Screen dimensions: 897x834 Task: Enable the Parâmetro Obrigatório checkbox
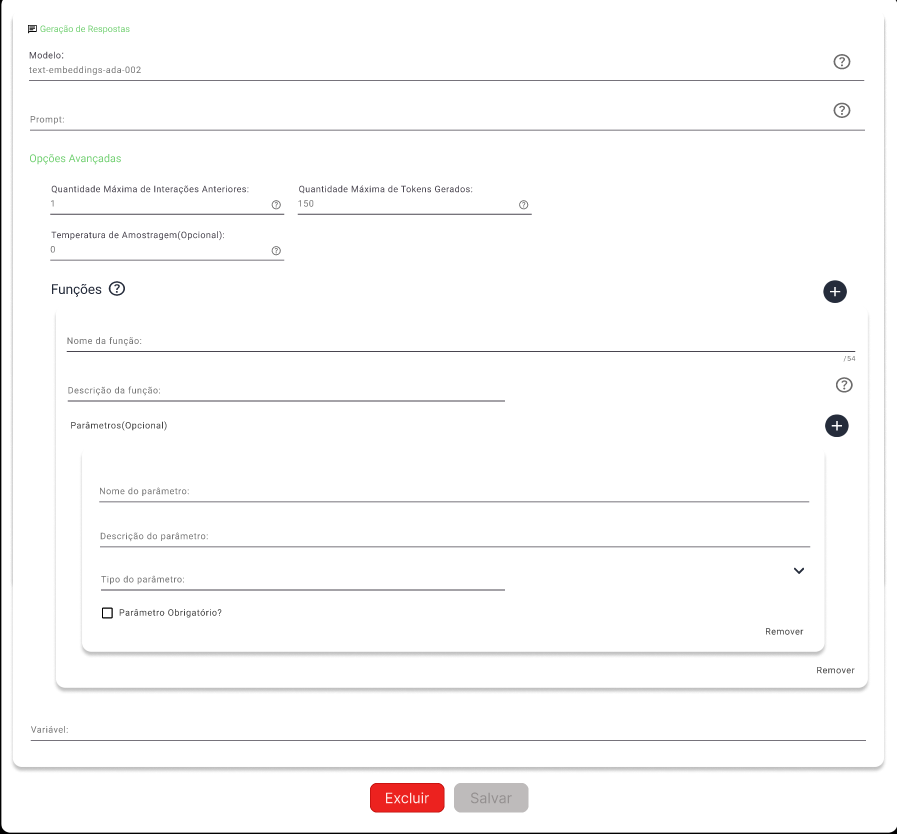[107, 613]
